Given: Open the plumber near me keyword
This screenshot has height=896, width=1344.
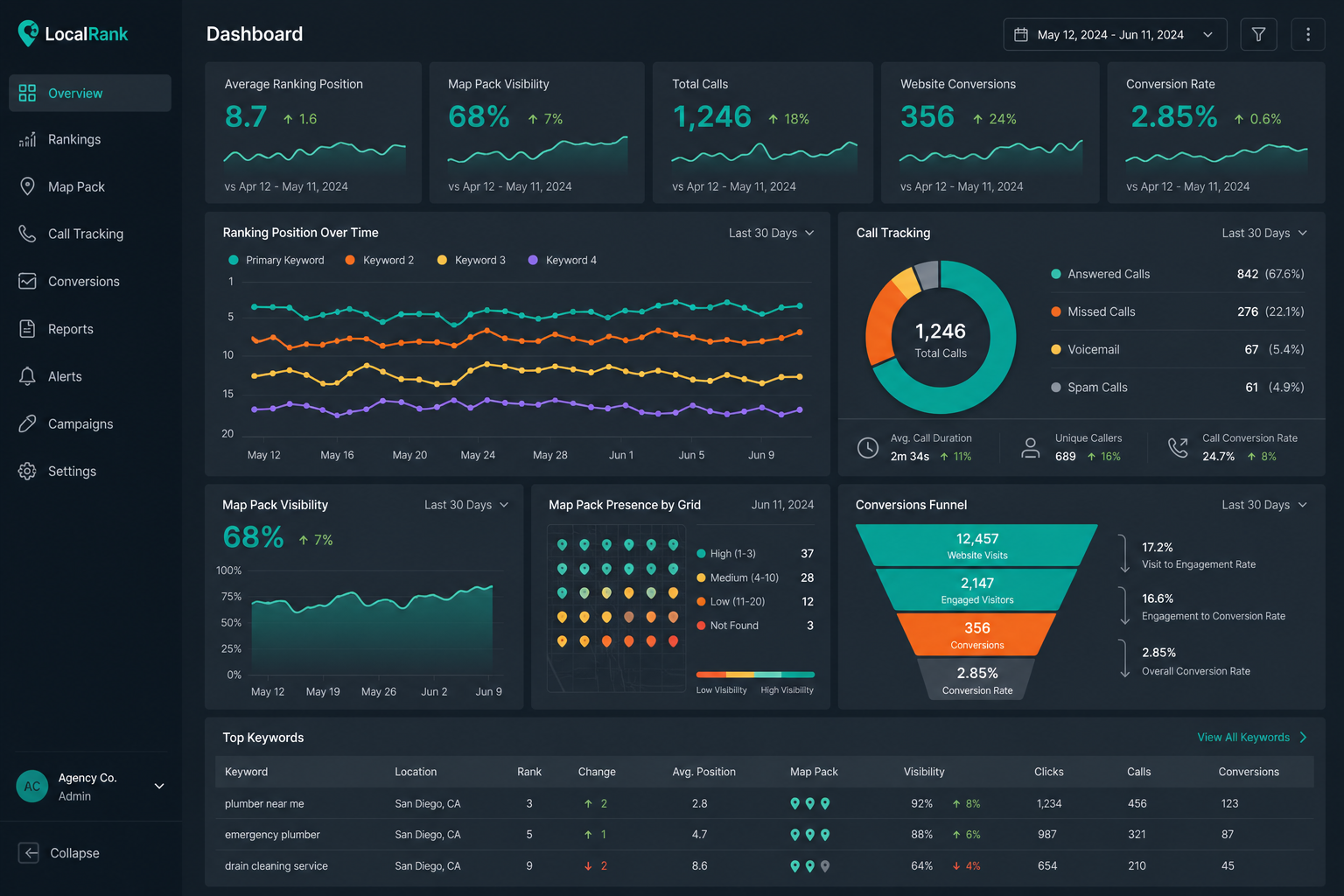Looking at the screenshot, I should (x=264, y=803).
